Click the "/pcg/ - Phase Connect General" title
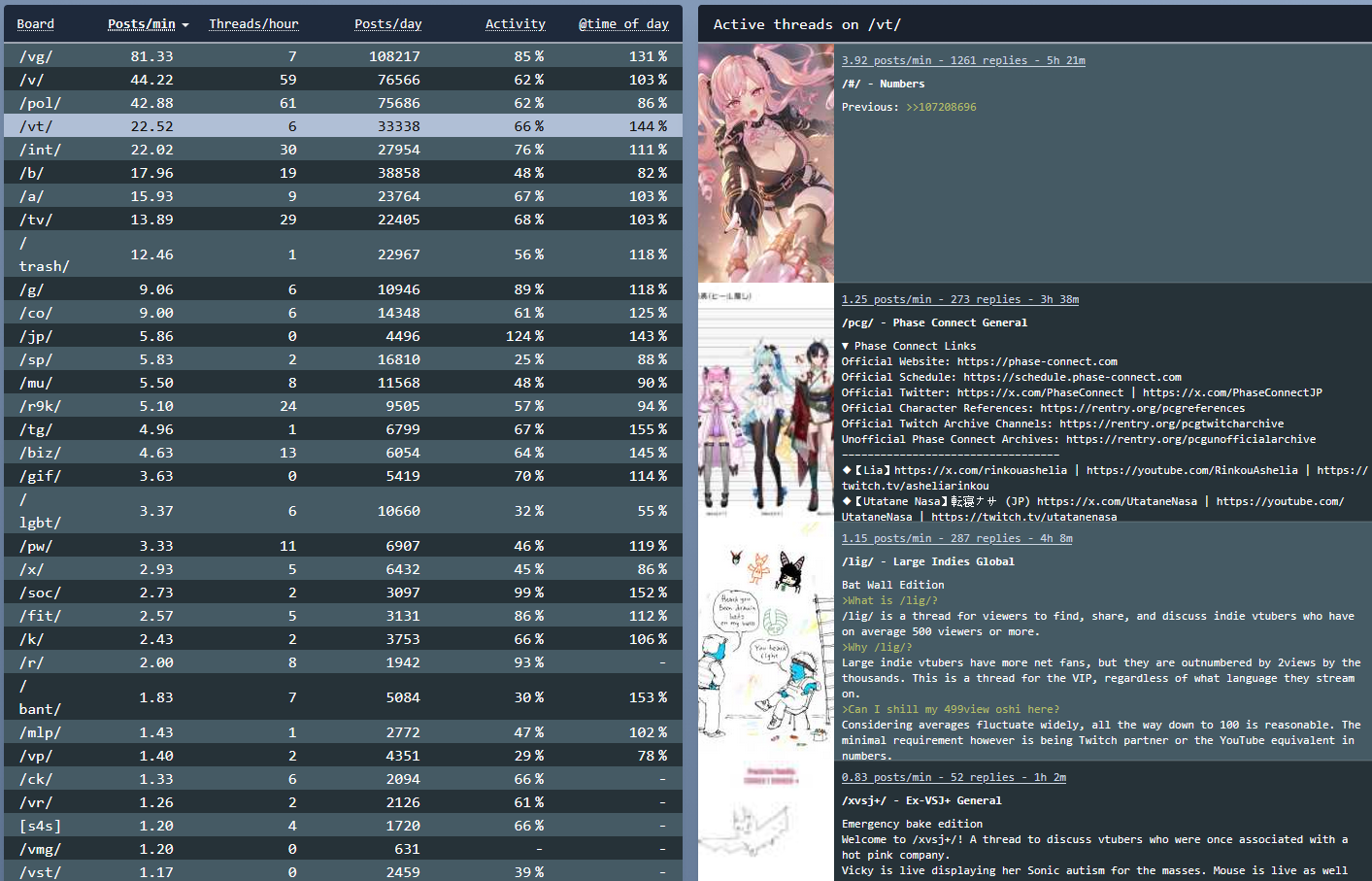Screen dimensions: 1372x881 (x=934, y=322)
